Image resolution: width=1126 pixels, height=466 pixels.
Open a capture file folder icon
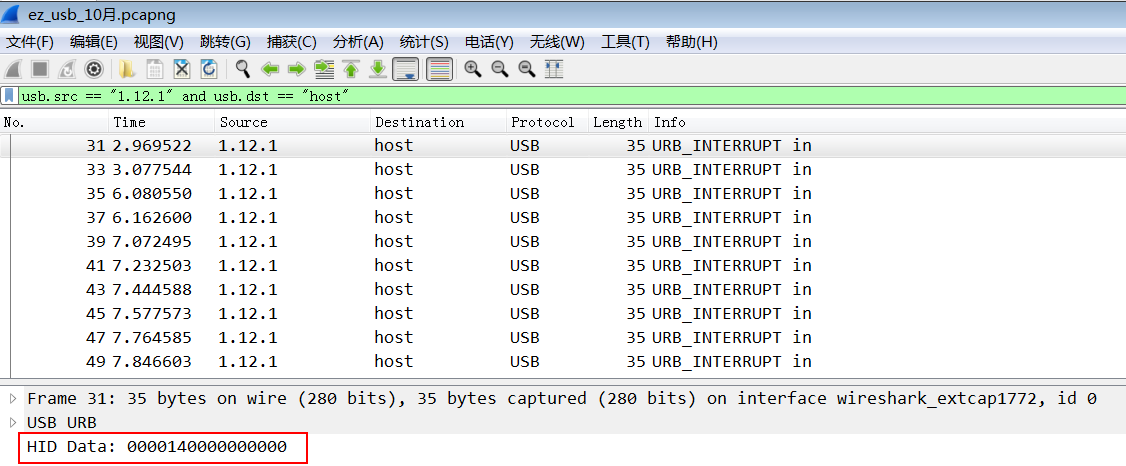127,70
